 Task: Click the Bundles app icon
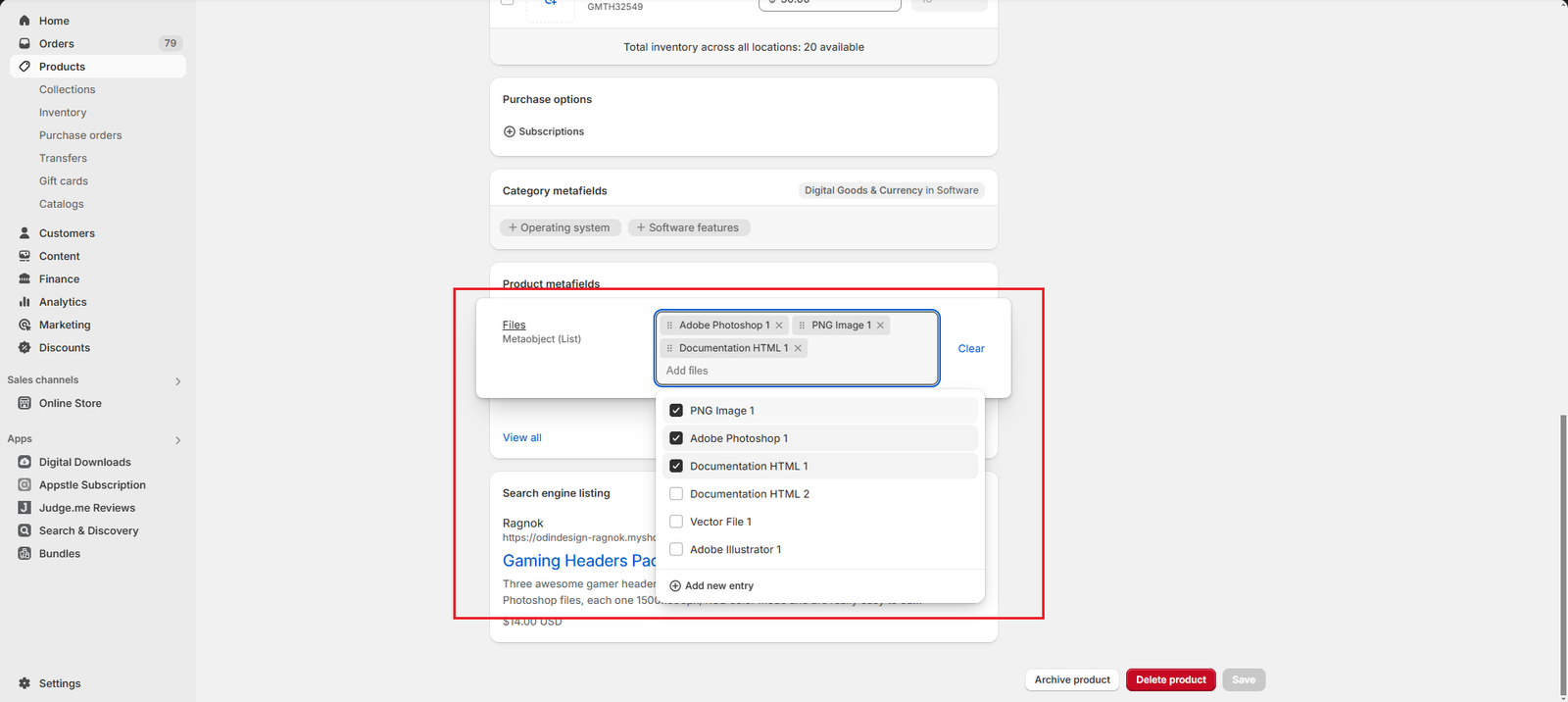24,554
